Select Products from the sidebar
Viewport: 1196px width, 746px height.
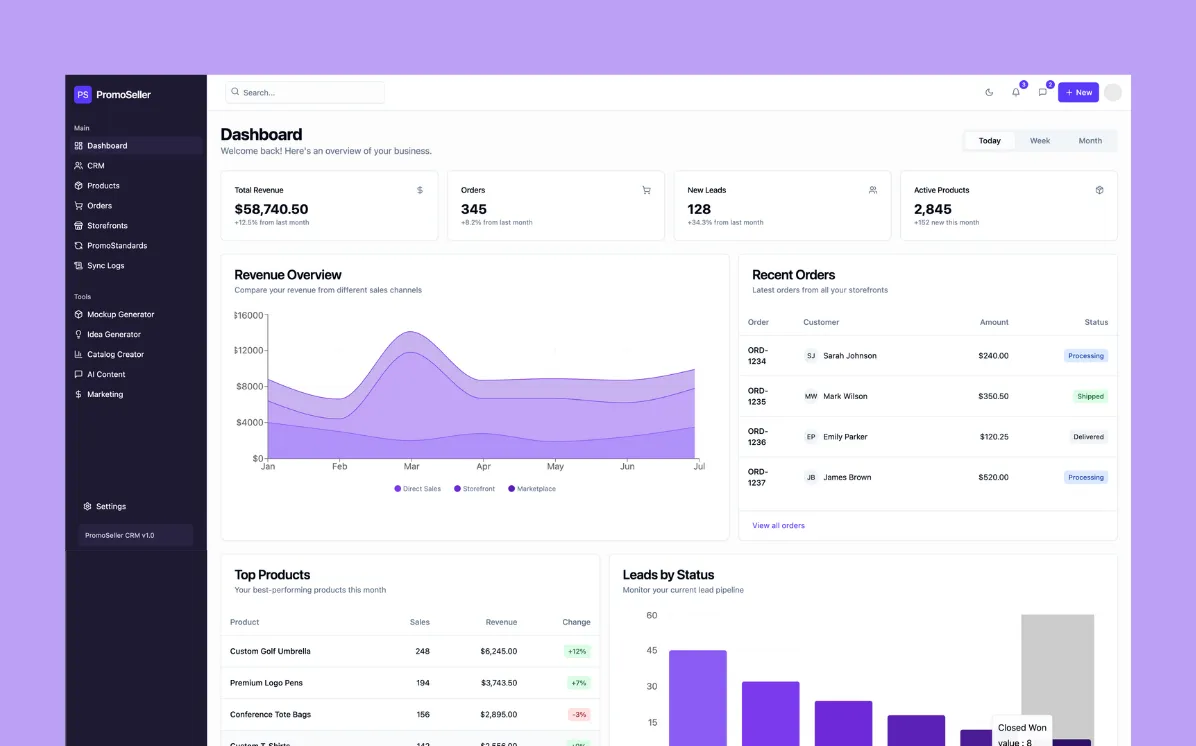tap(105, 185)
